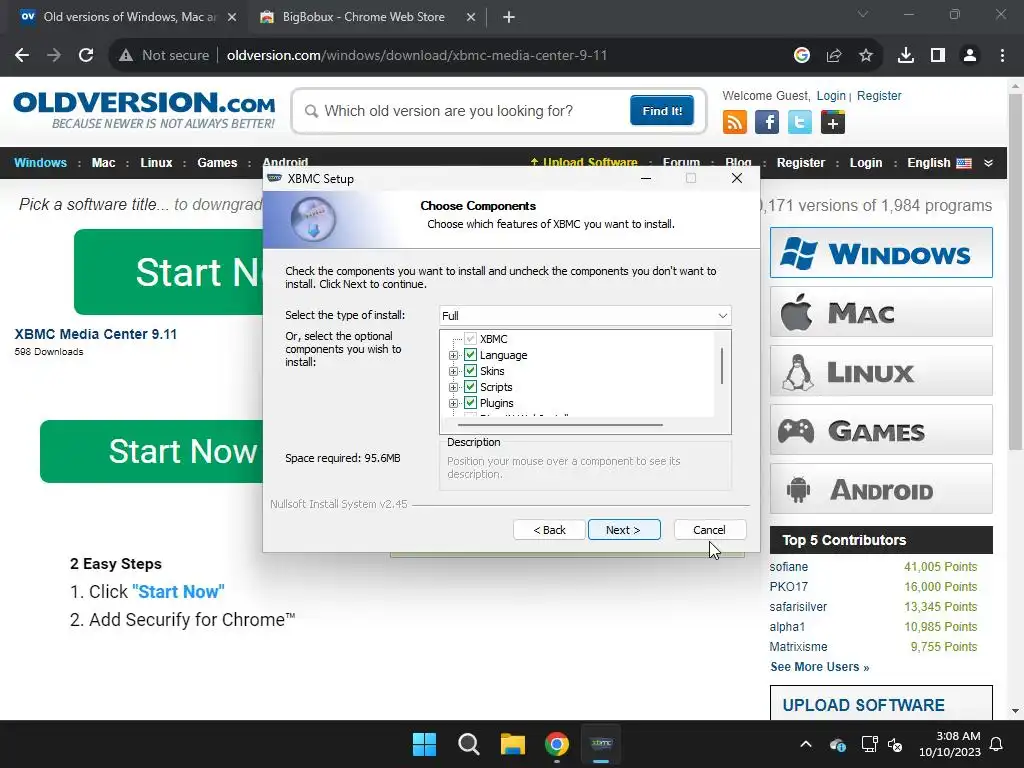Click See More Users link
Screen dimensions: 1024x768
820,667
